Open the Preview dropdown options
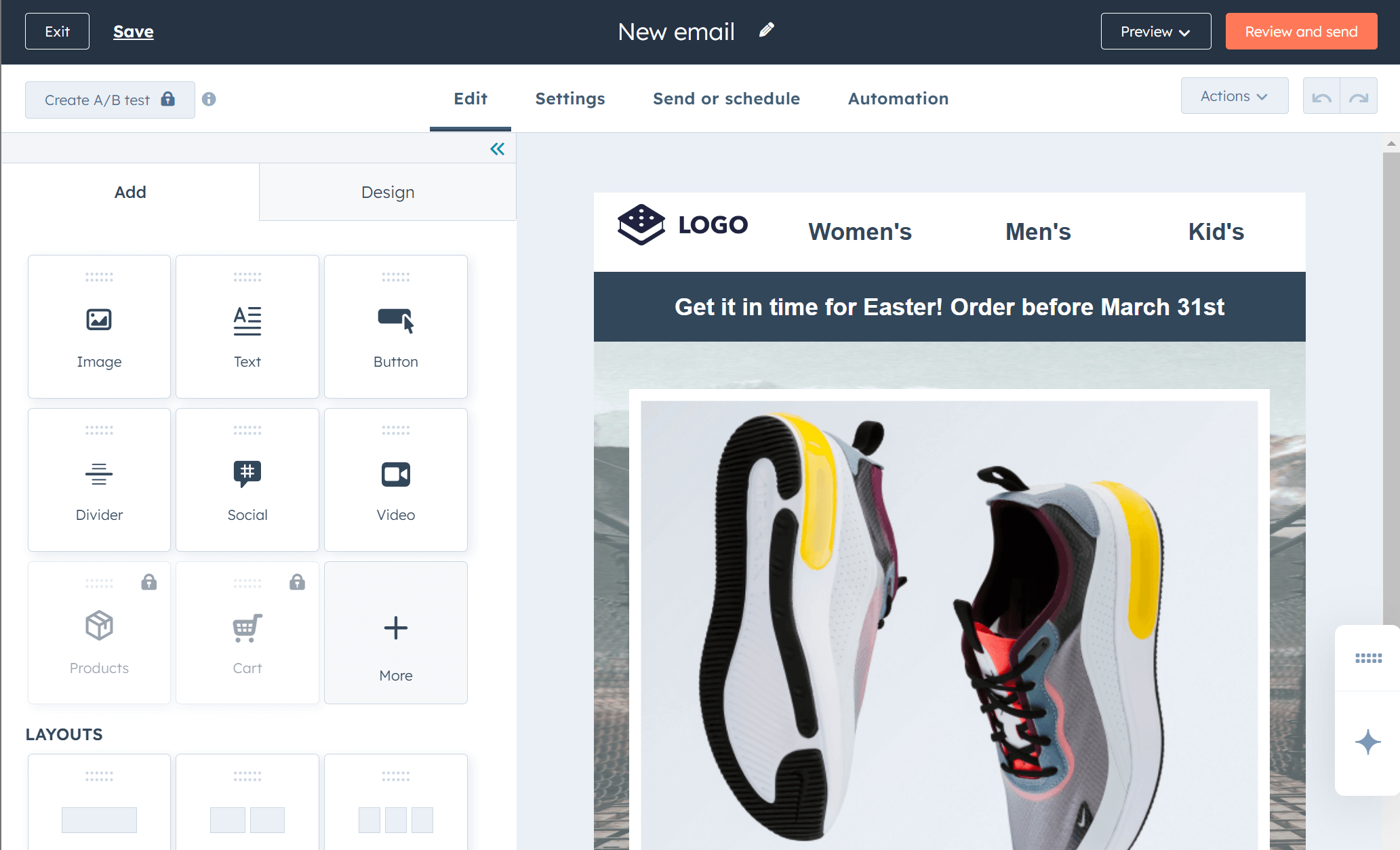This screenshot has width=1400, height=850. [1154, 32]
